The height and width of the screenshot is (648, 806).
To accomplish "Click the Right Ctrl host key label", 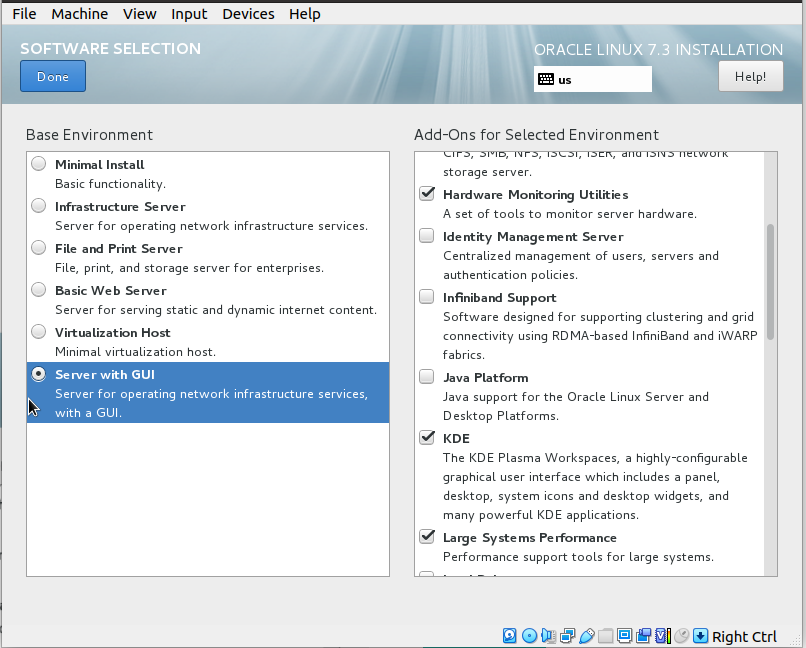I will tap(744, 636).
